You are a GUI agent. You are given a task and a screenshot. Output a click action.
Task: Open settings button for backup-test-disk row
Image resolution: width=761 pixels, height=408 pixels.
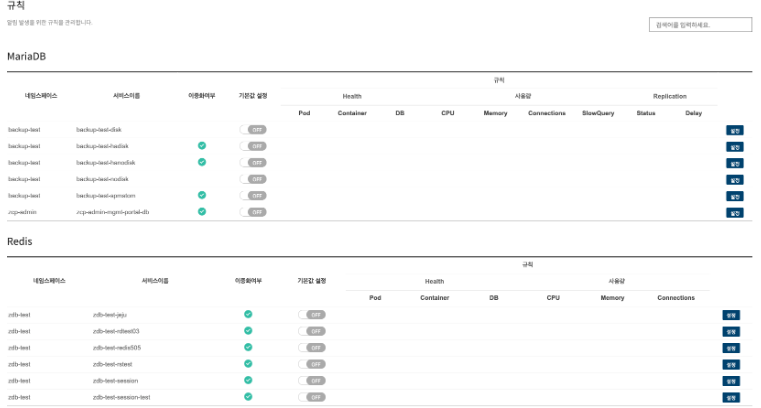(x=735, y=131)
